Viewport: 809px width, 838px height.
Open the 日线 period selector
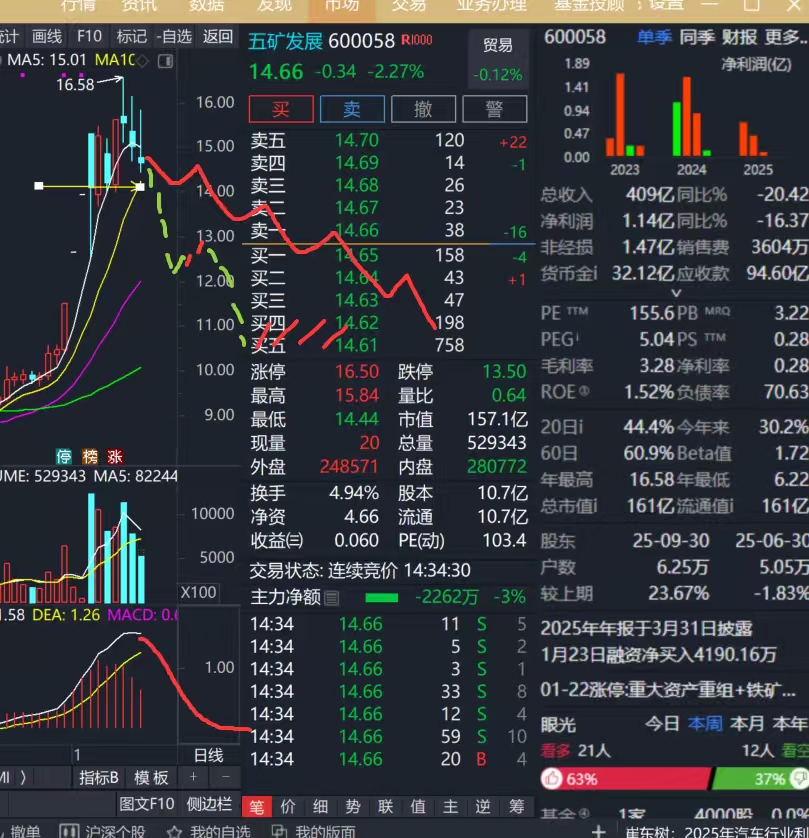(x=208, y=755)
